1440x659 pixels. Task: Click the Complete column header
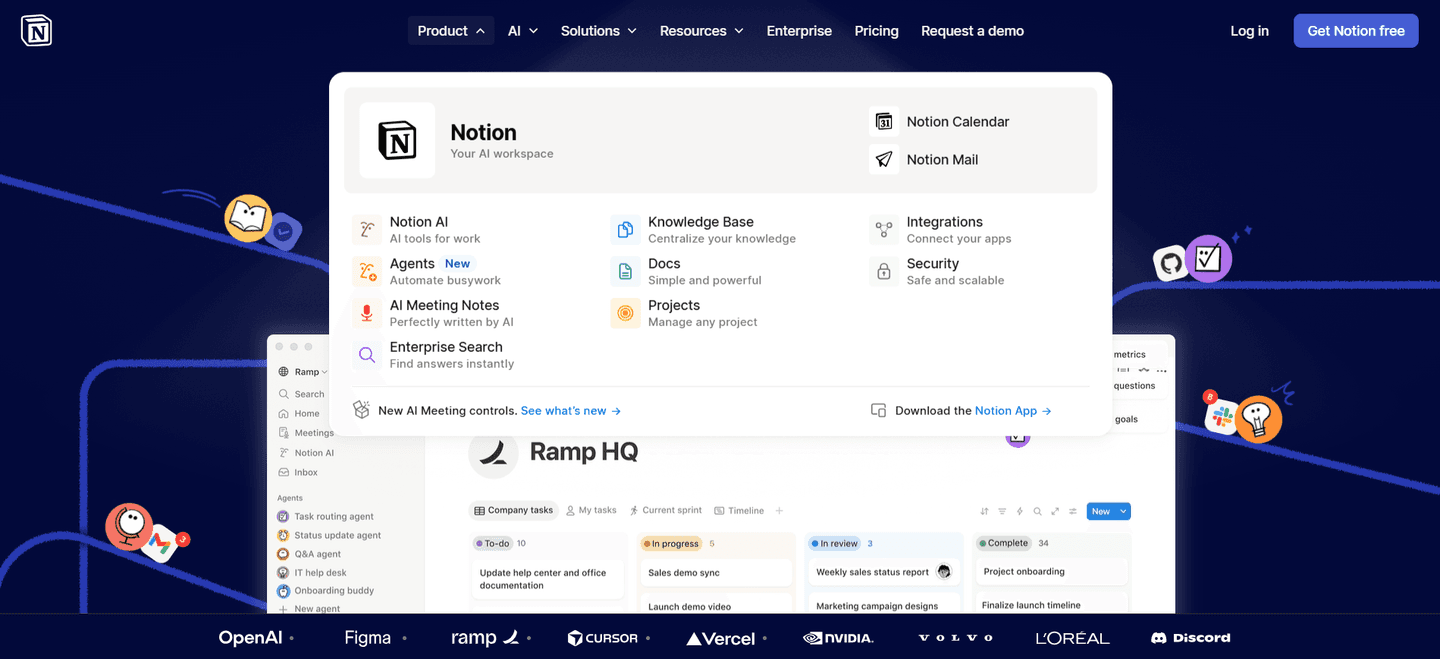tap(1004, 543)
